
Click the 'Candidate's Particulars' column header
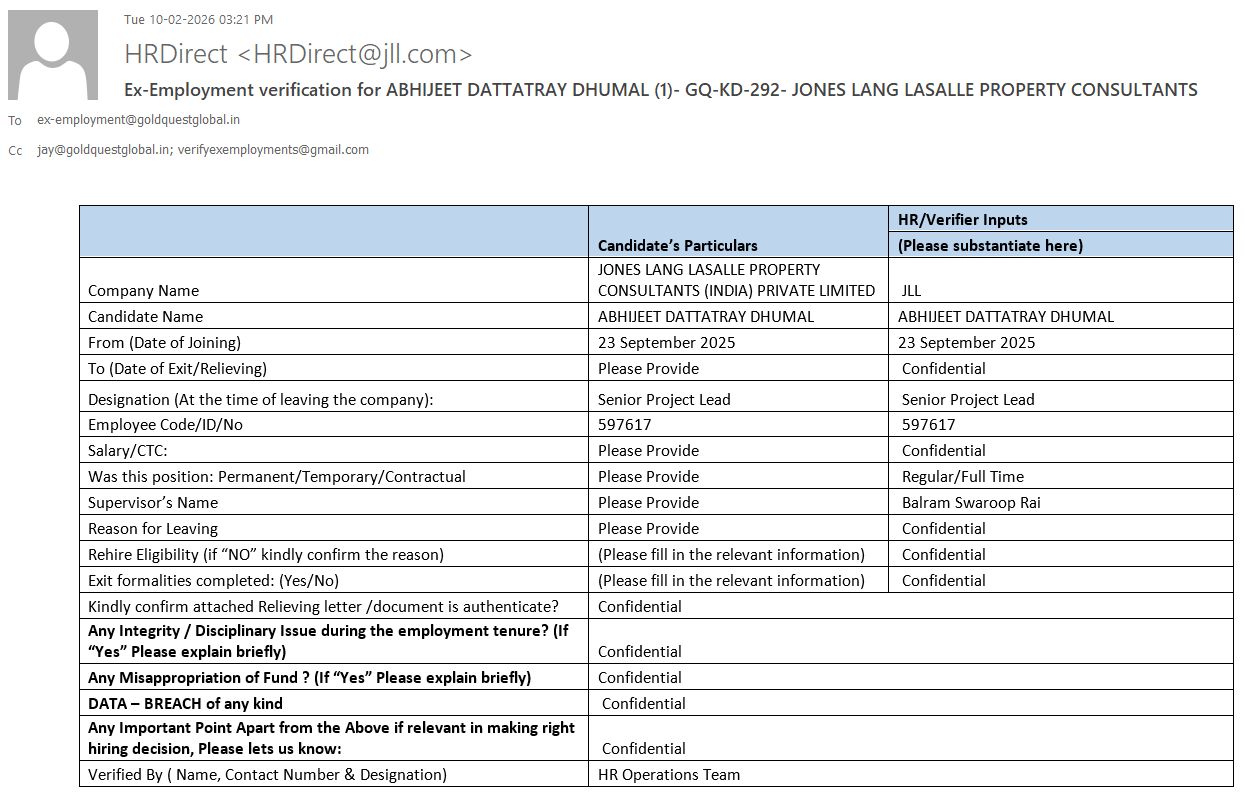click(677, 245)
